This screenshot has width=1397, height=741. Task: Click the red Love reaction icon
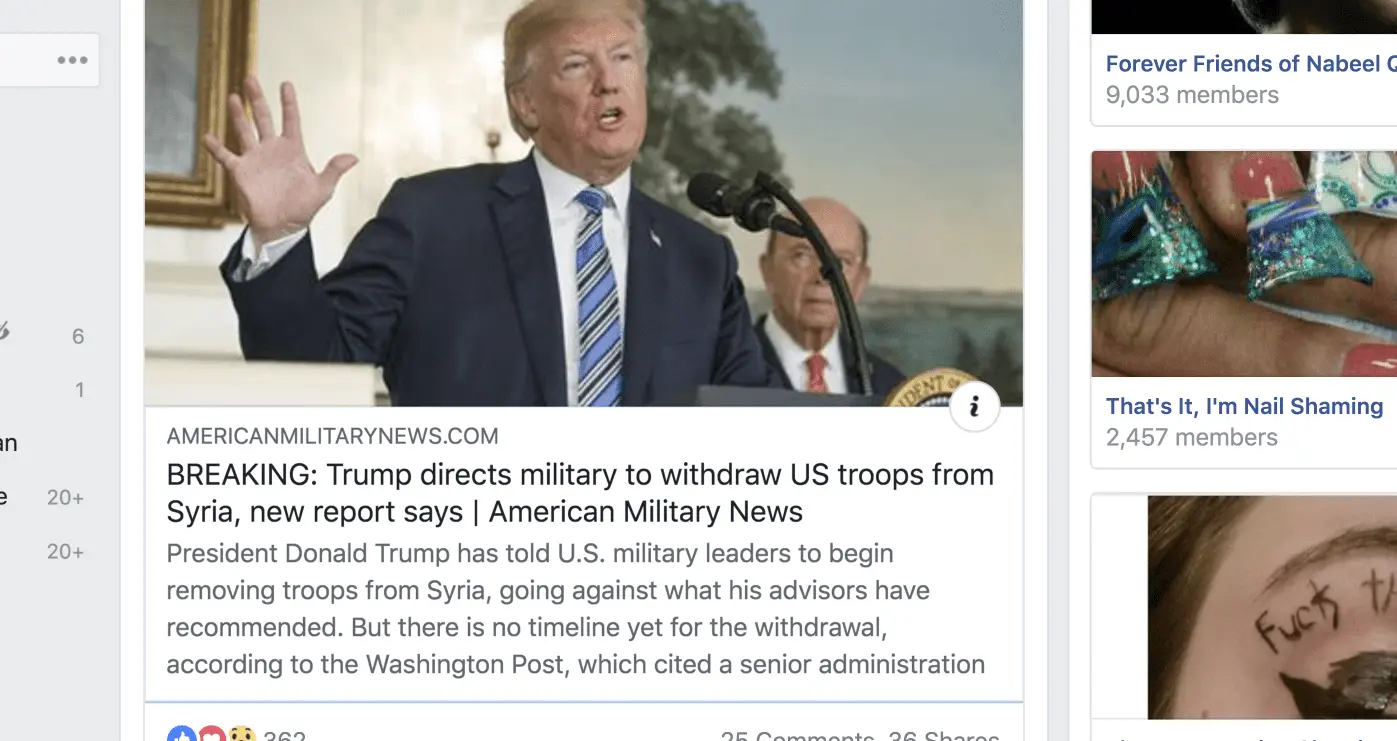(x=211, y=735)
